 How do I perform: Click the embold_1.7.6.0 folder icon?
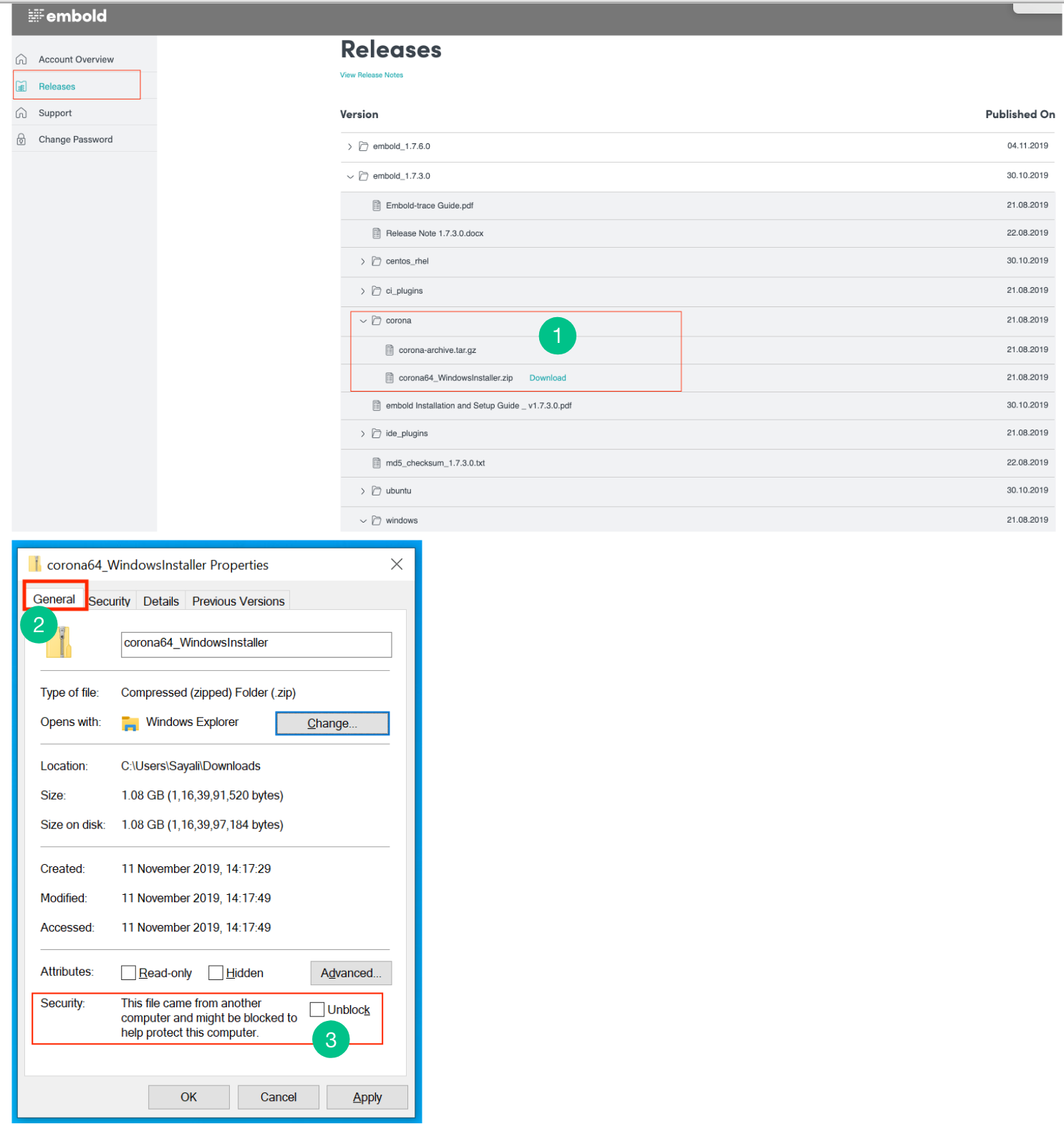tap(364, 146)
